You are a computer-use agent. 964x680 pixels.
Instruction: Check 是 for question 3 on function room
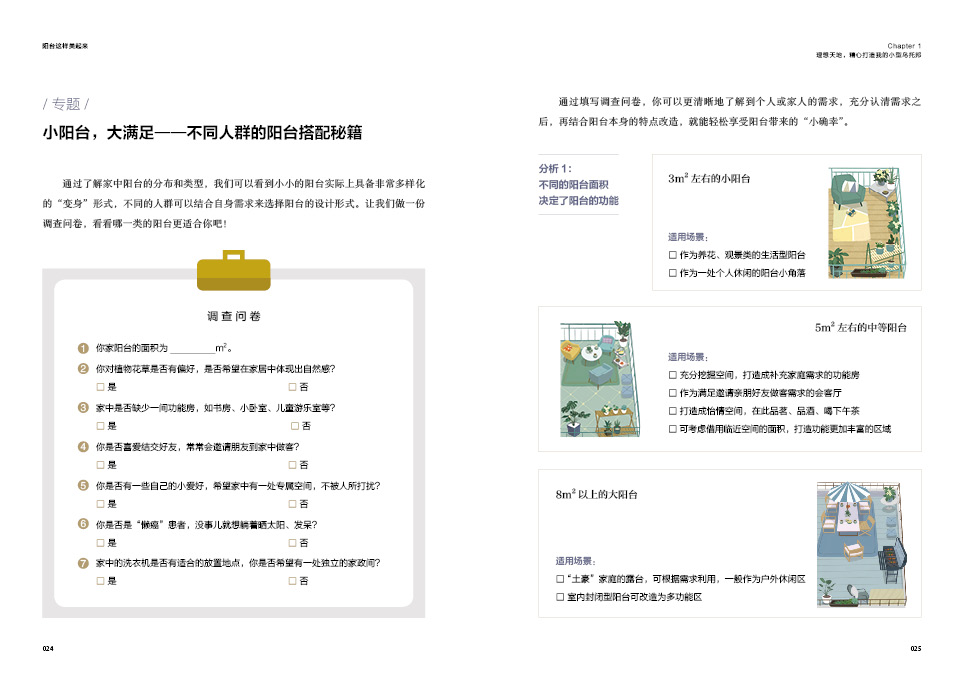[100, 425]
